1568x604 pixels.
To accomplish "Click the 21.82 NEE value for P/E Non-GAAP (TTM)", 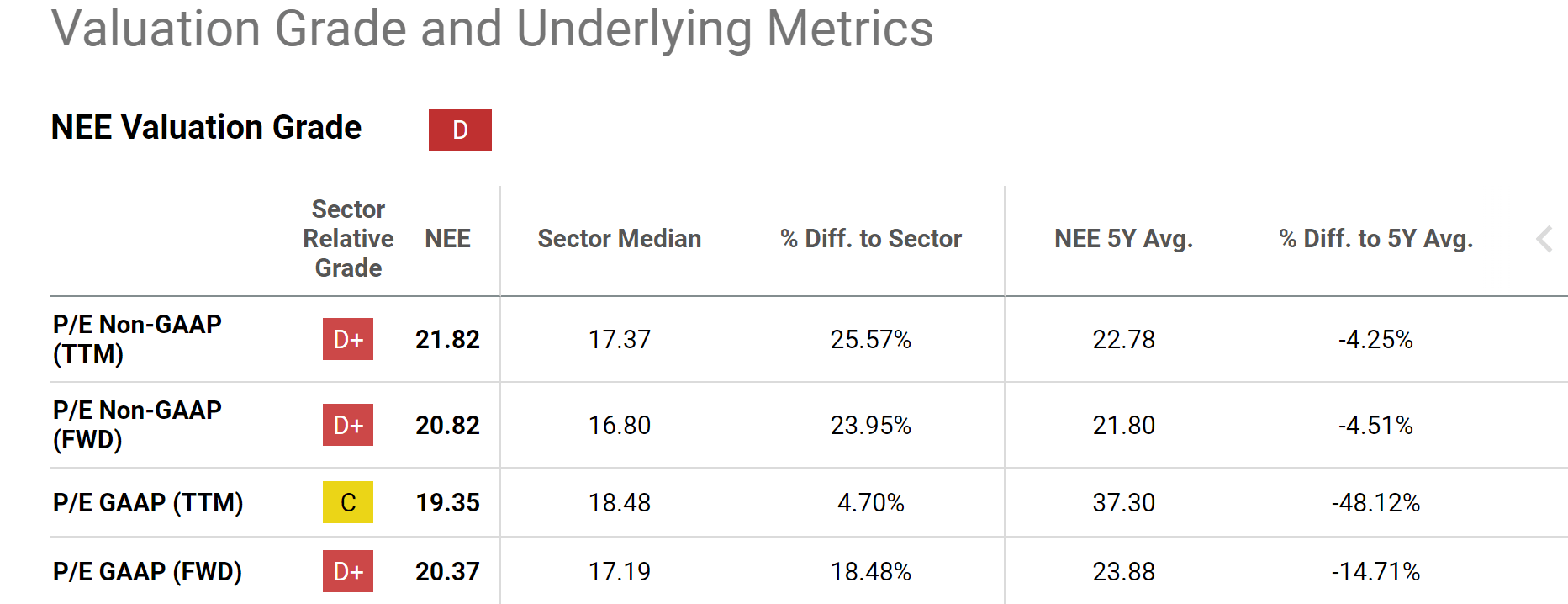I will tap(447, 339).
